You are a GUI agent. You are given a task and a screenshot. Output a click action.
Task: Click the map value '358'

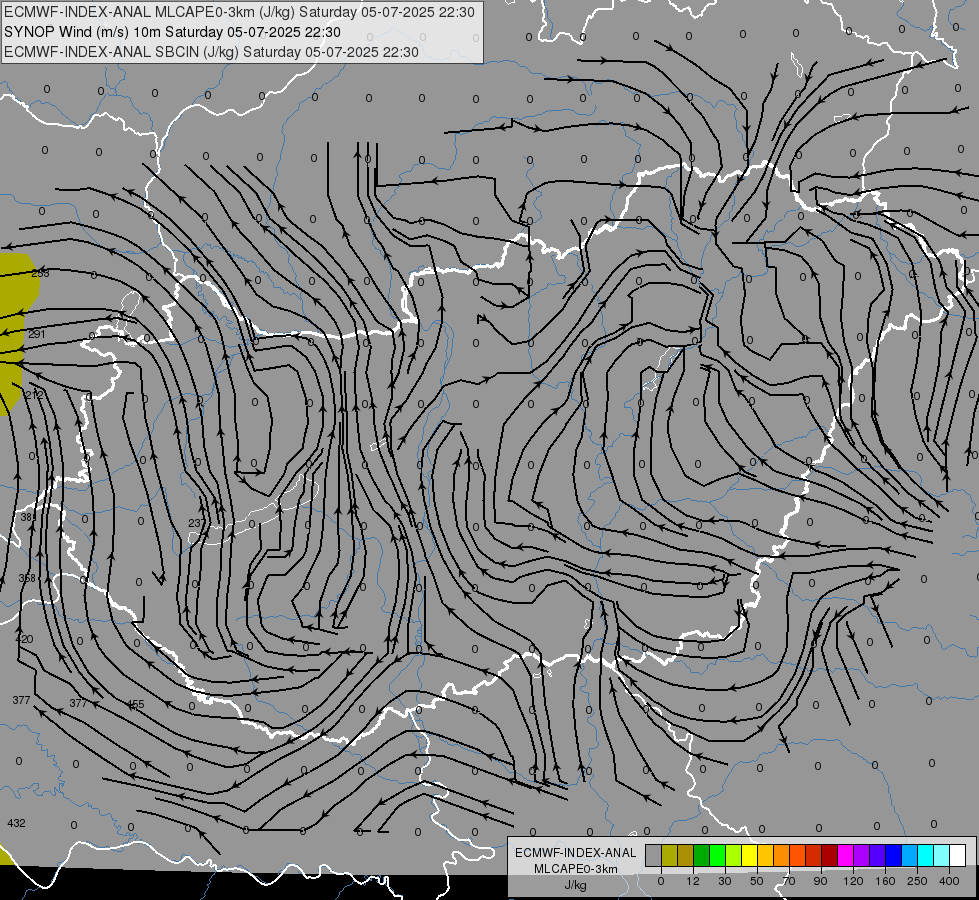(27, 578)
